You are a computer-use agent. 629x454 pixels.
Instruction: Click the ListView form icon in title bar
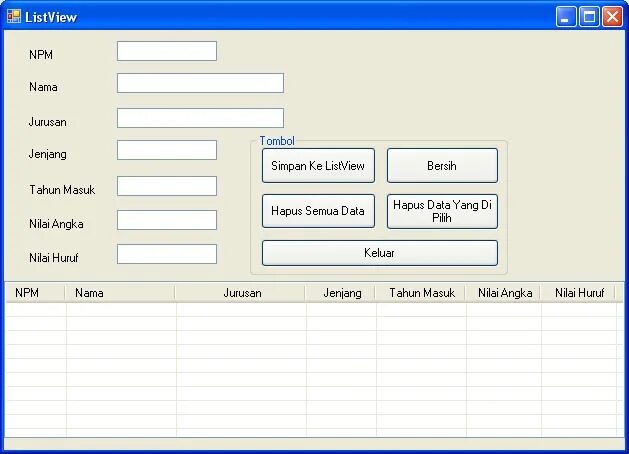(x=14, y=16)
